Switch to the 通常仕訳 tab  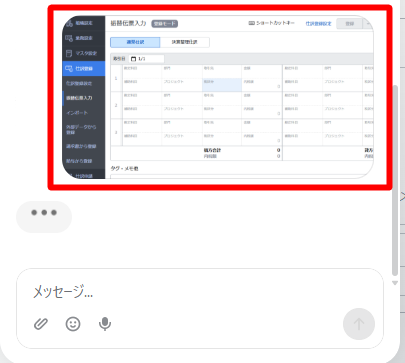click(x=135, y=42)
